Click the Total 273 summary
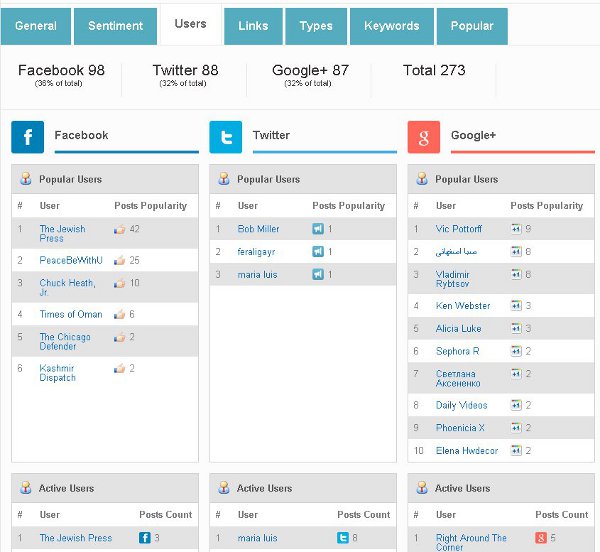This screenshot has width=600, height=552. 434,70
